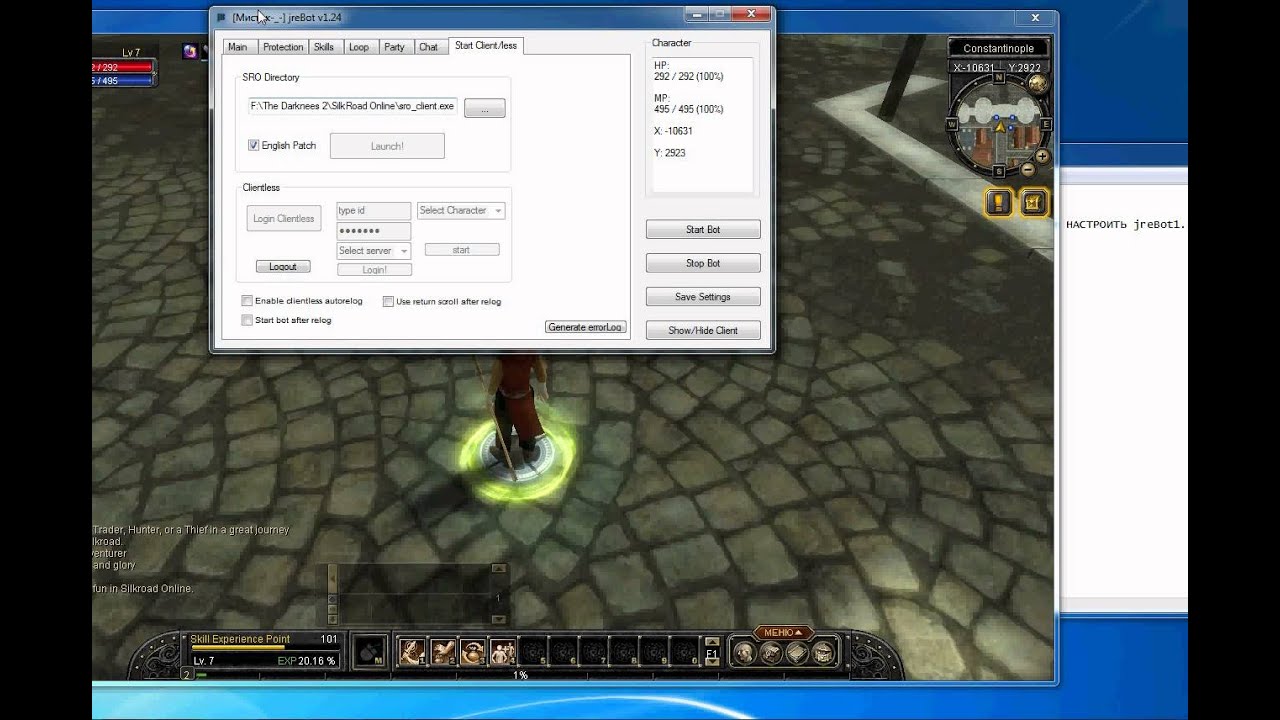The height and width of the screenshot is (720, 1280).
Task: Select skill icon in hotbar slot 1
Action: pyautogui.click(x=412, y=652)
